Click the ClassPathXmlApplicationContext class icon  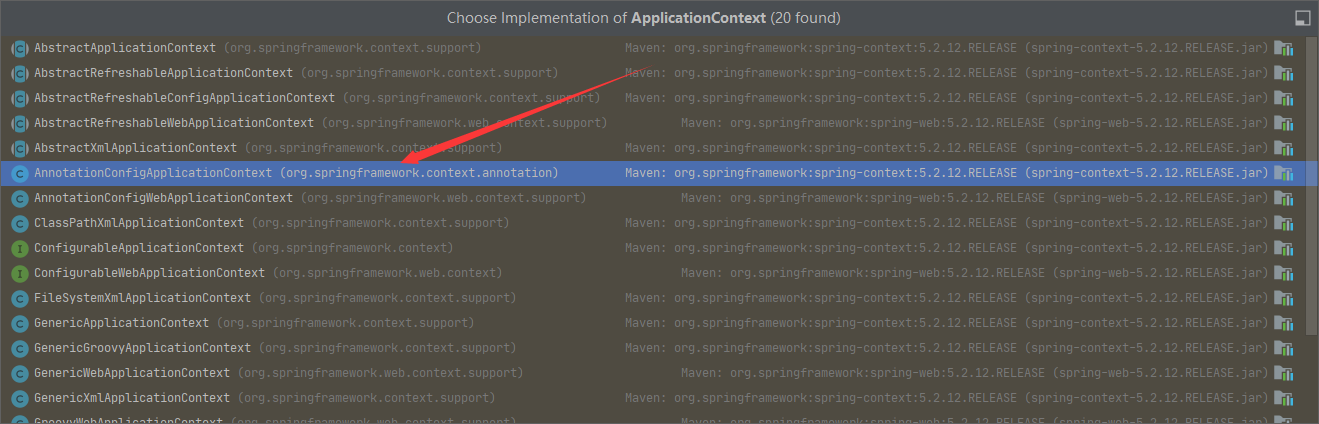point(19,223)
